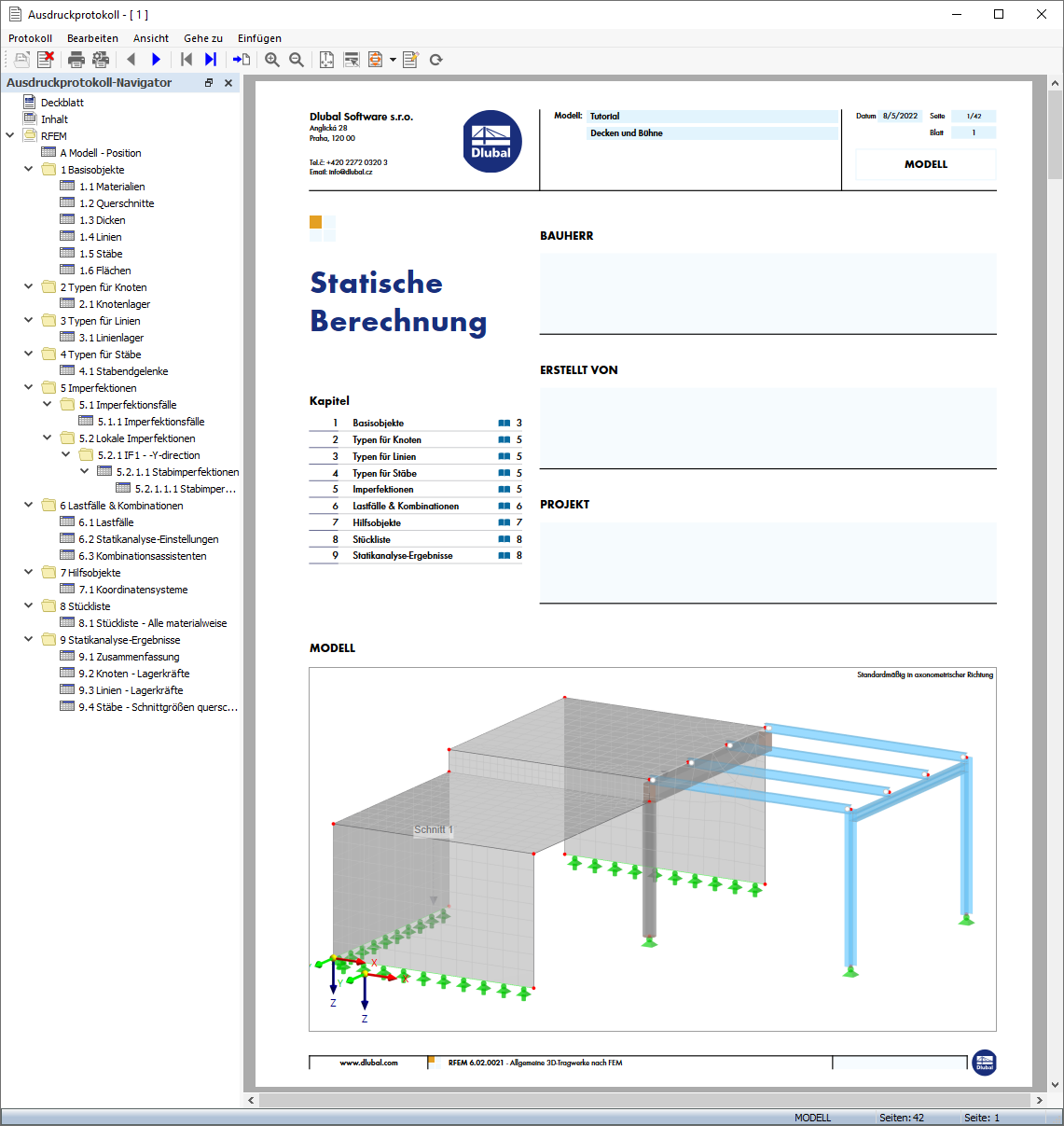Go to next page with blue right arrow
Image resolution: width=1064 pixels, height=1126 pixels.
tap(156, 60)
